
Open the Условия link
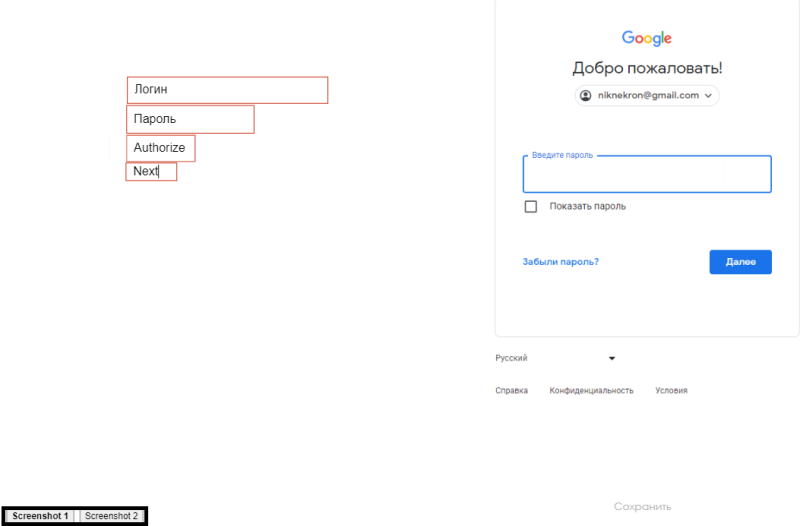671,391
